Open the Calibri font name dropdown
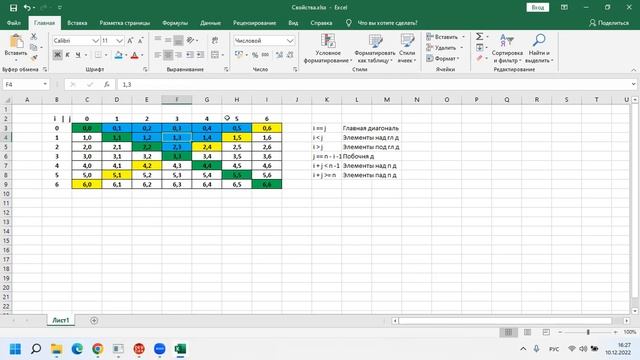The width and height of the screenshot is (640, 360). 95,40
